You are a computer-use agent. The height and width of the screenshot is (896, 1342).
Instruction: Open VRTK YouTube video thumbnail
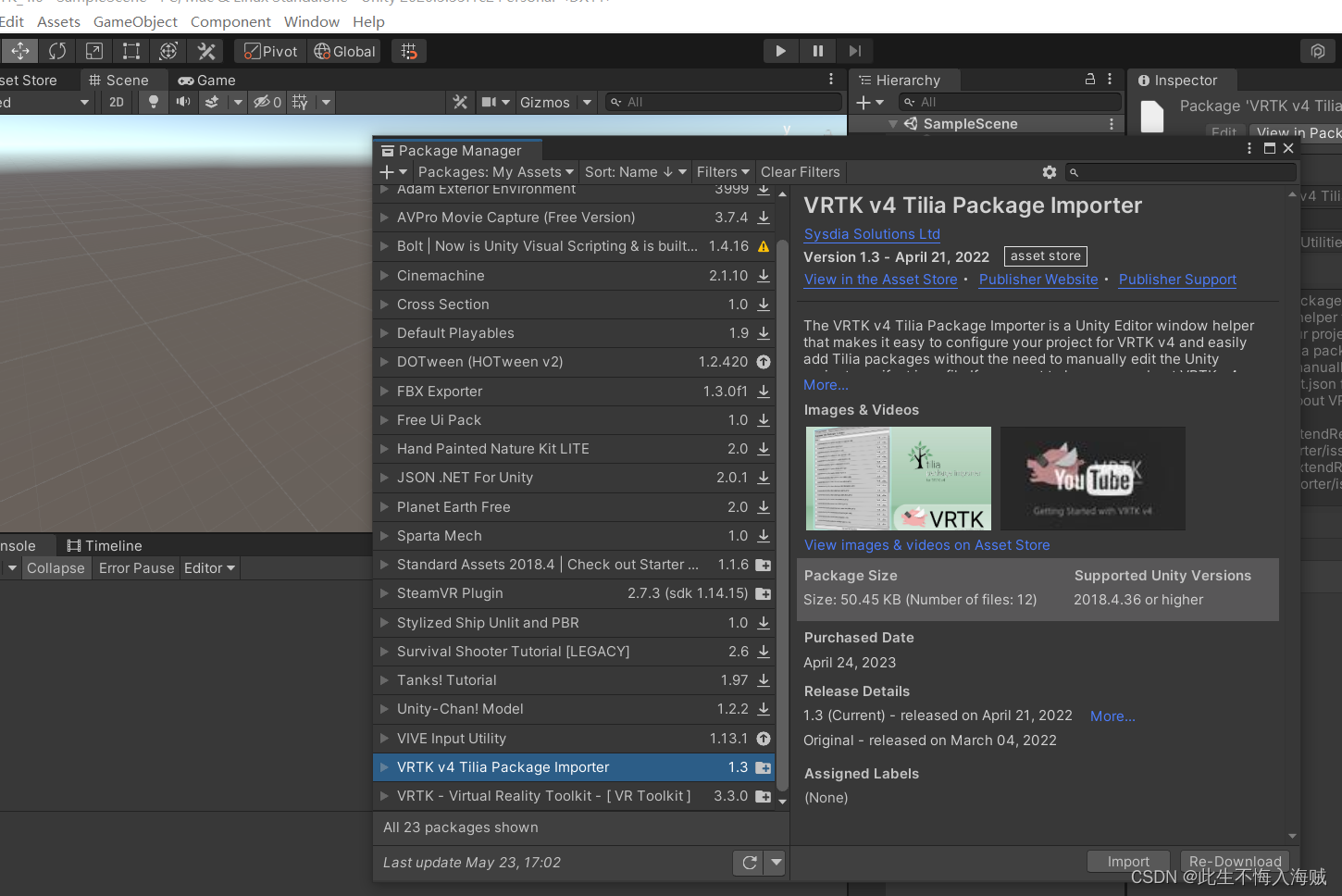point(1093,479)
